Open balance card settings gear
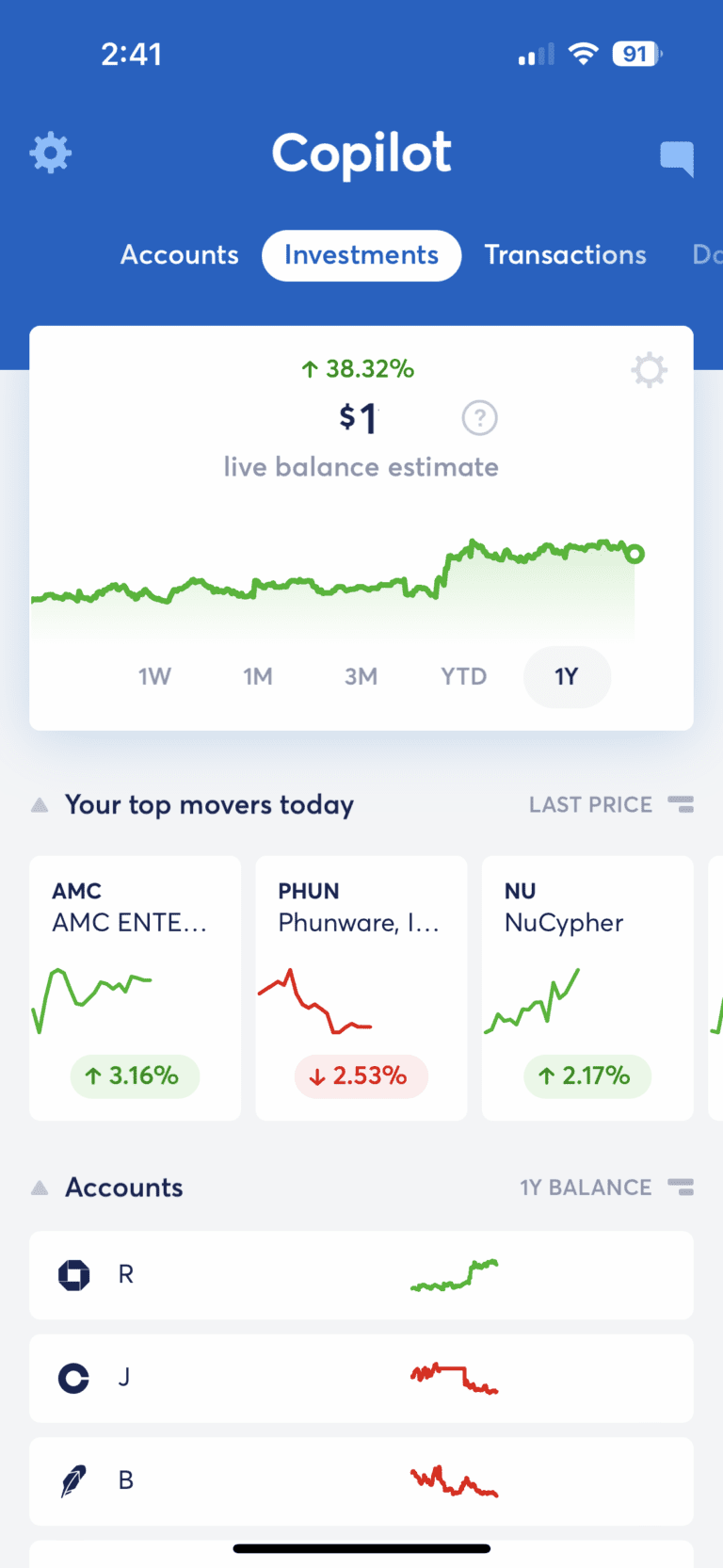 [649, 370]
